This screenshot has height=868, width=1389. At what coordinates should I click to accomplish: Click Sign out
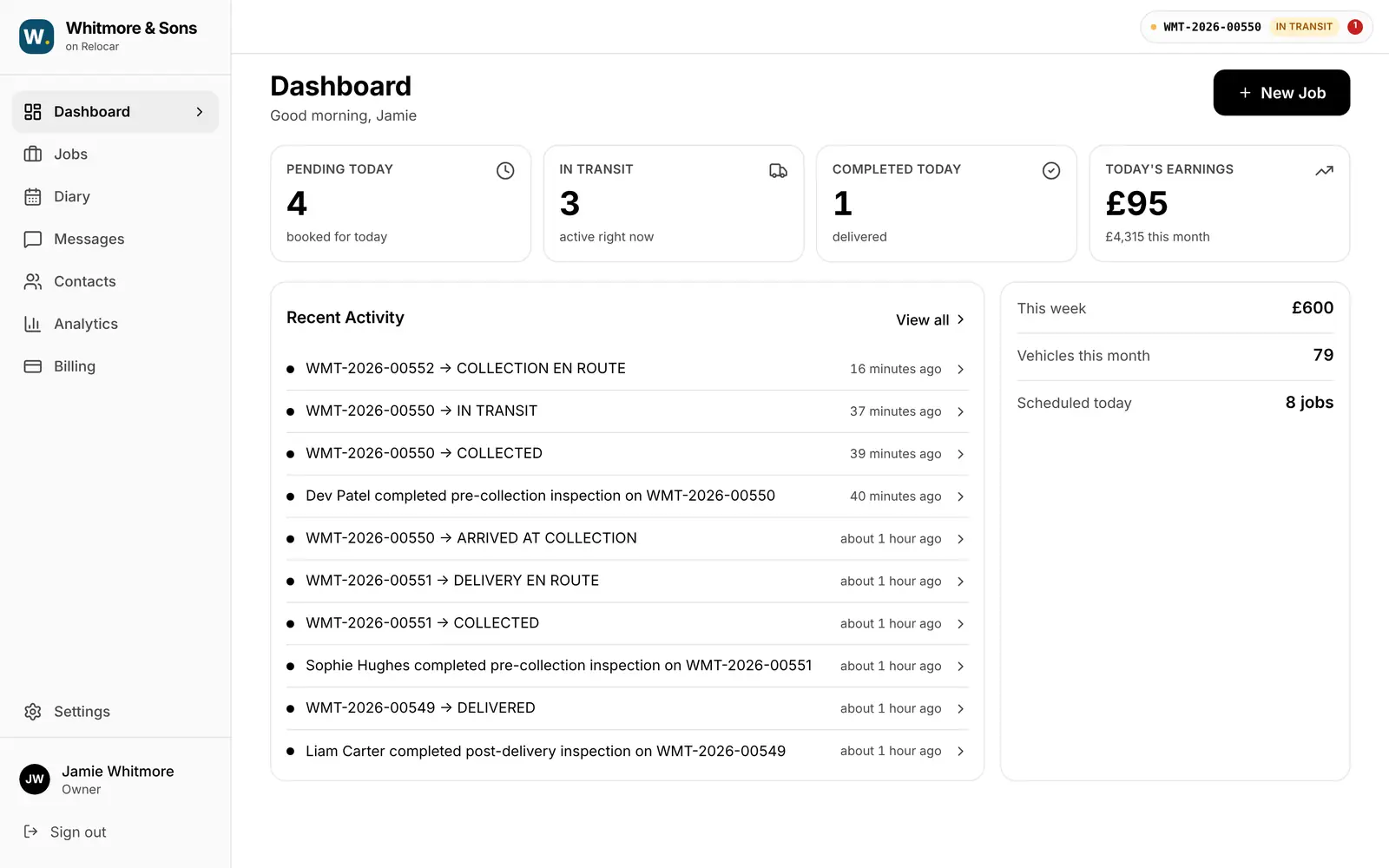click(65, 832)
